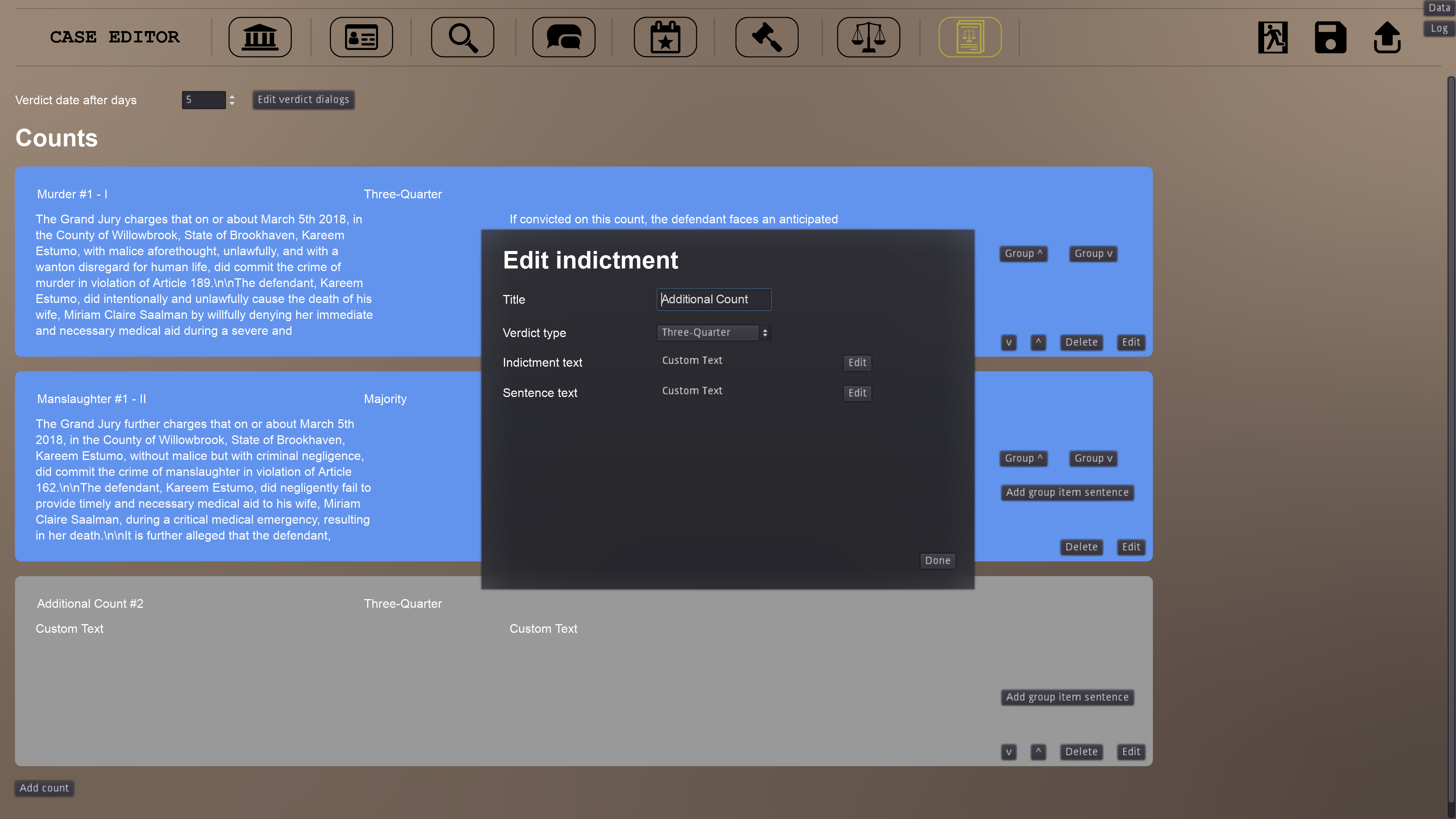The image size is (1456, 819).
Task: Exit the case editor via running-man icon
Action: (x=1272, y=37)
